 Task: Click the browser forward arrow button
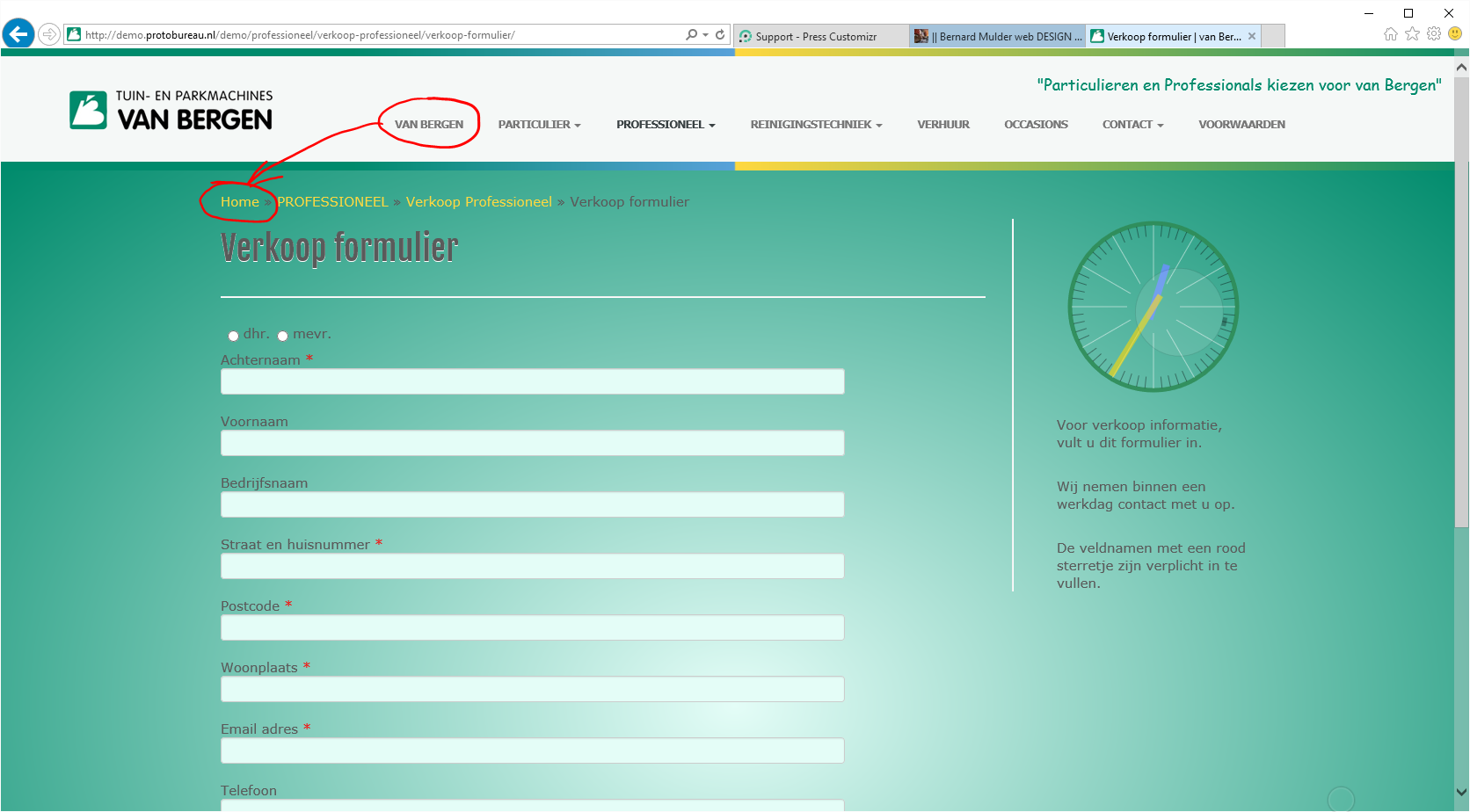49,34
